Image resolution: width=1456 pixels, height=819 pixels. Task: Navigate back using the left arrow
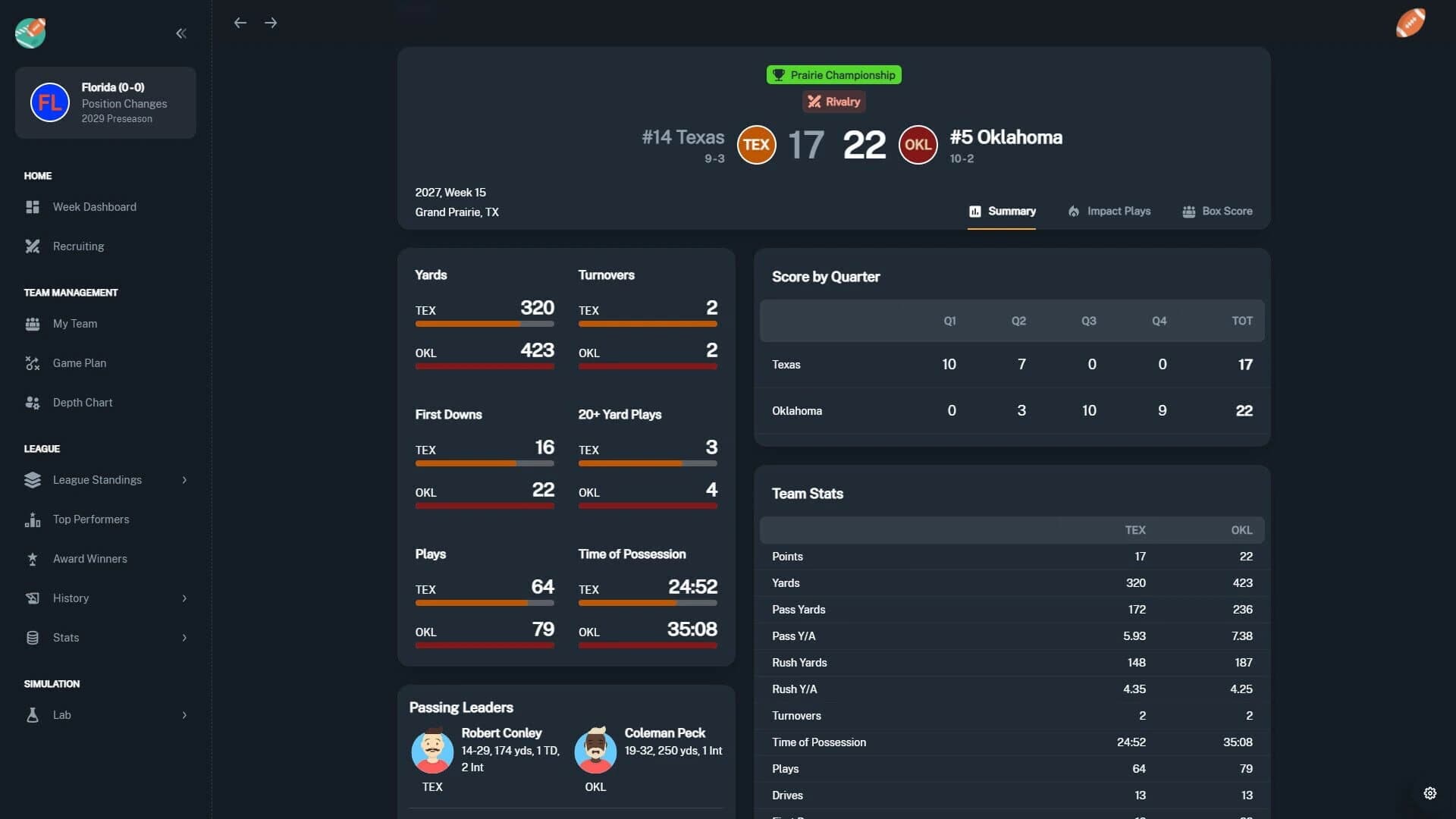(x=240, y=23)
